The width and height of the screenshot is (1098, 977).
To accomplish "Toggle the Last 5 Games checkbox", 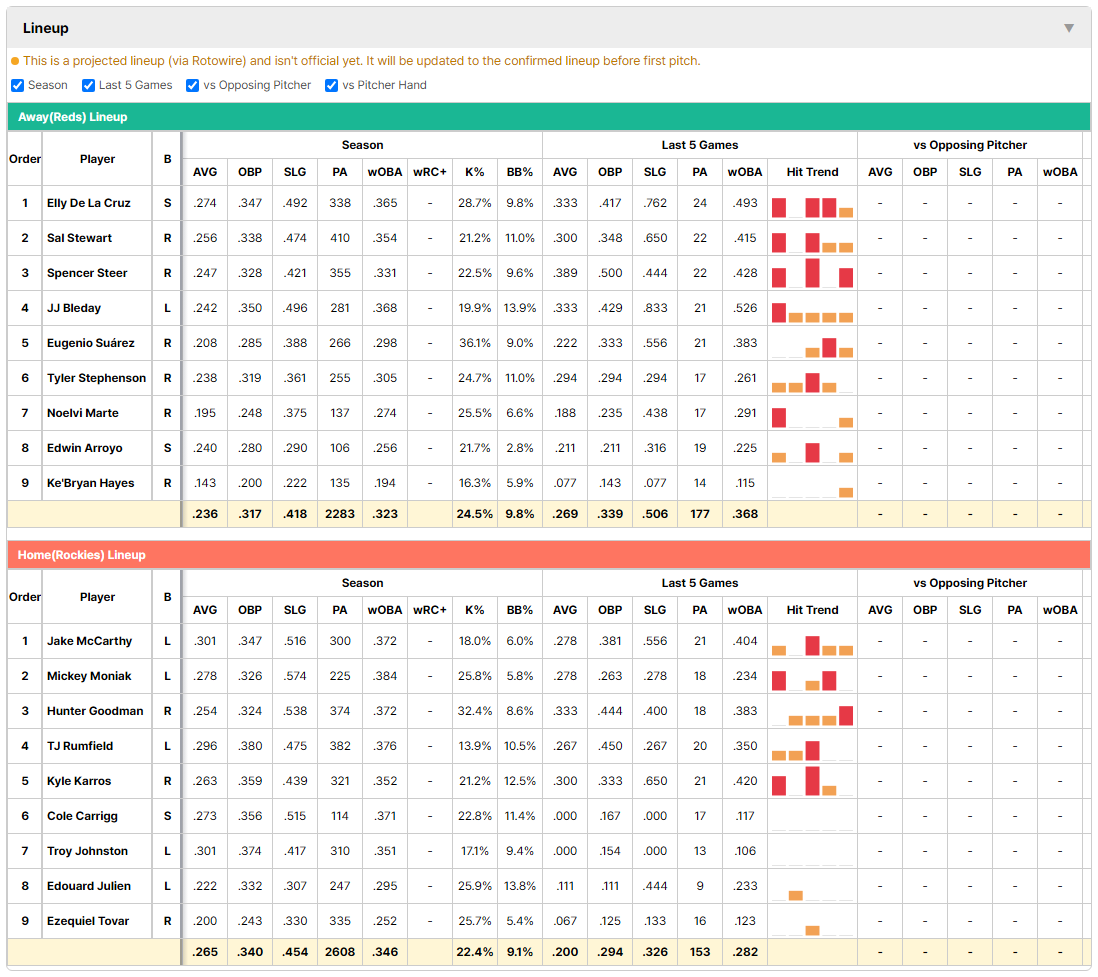I will (x=88, y=85).
